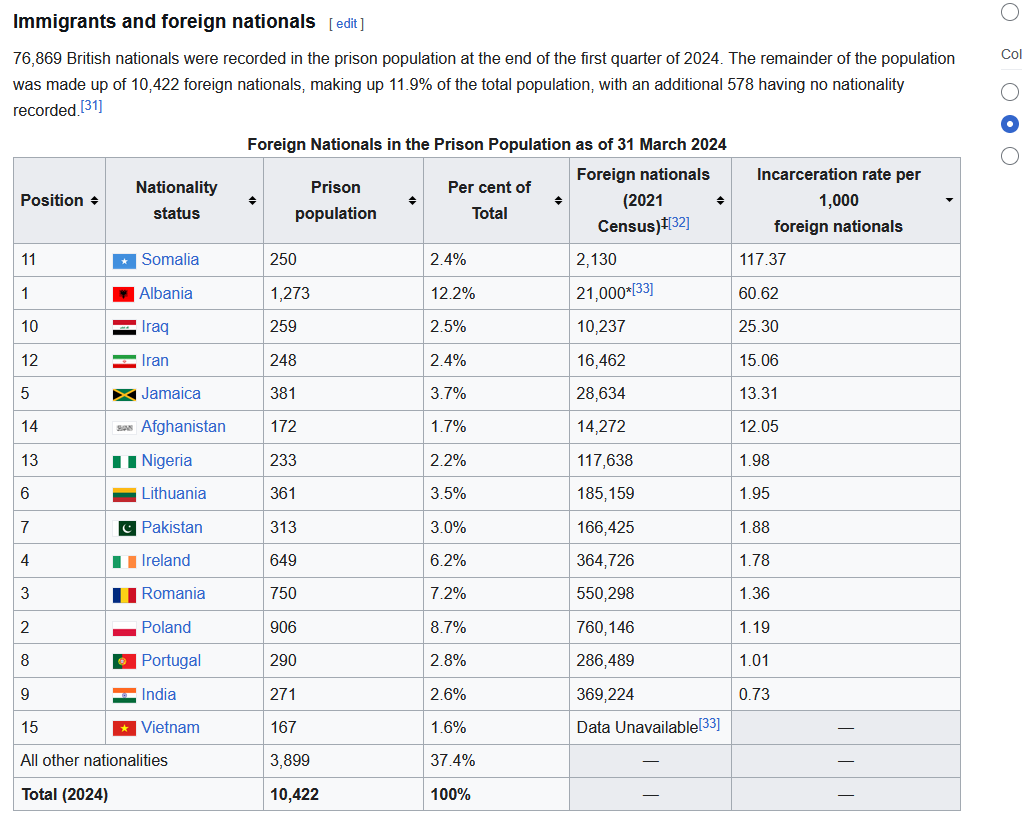Click Nigeria's census figure 117,638
Screen dimensions: 1022x825
point(604,461)
